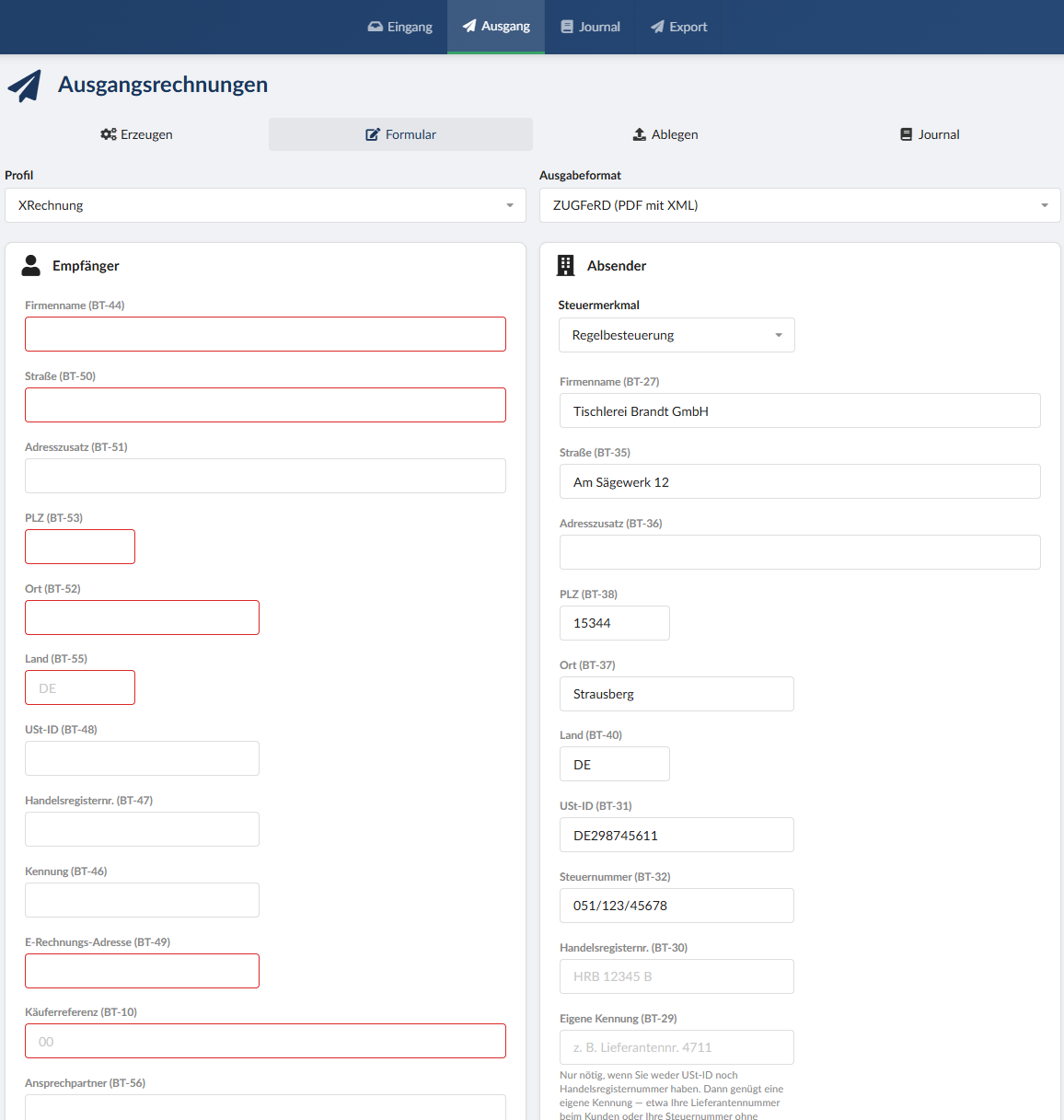1064x1120 pixels.
Task: Click the Absender Handelsregisternr. (BT-30) field
Action: (677, 976)
